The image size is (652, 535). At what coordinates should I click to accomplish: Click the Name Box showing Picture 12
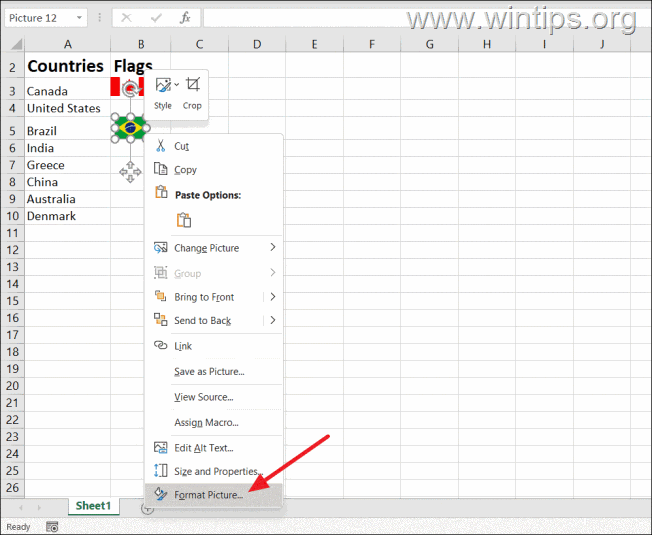[40, 18]
